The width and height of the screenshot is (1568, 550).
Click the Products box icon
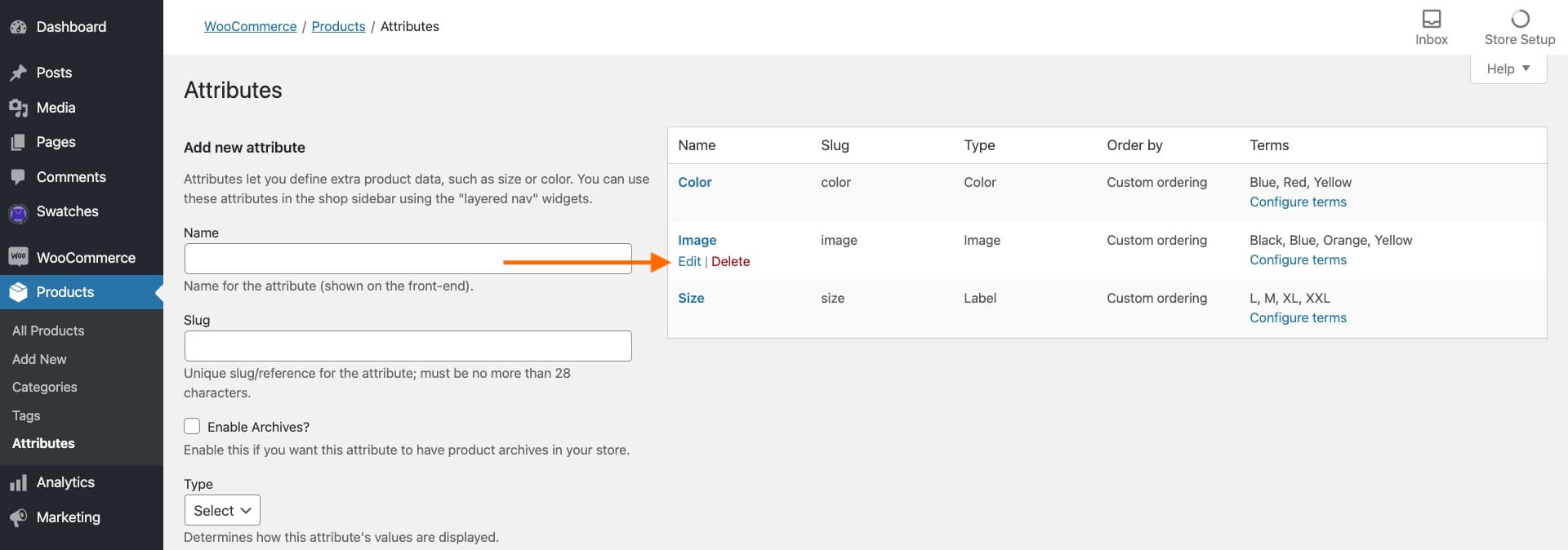[18, 292]
